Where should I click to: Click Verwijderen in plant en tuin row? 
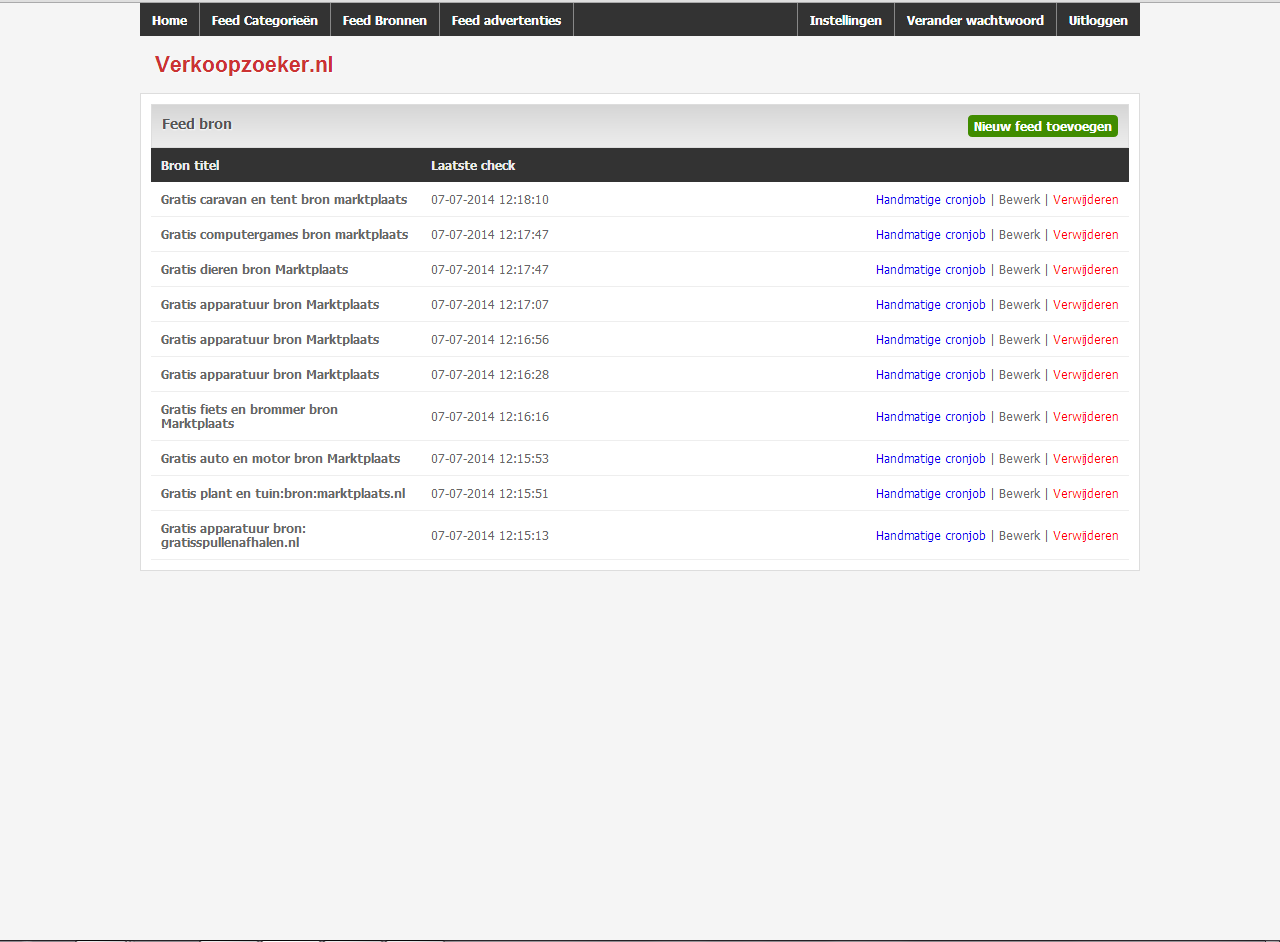click(x=1086, y=494)
